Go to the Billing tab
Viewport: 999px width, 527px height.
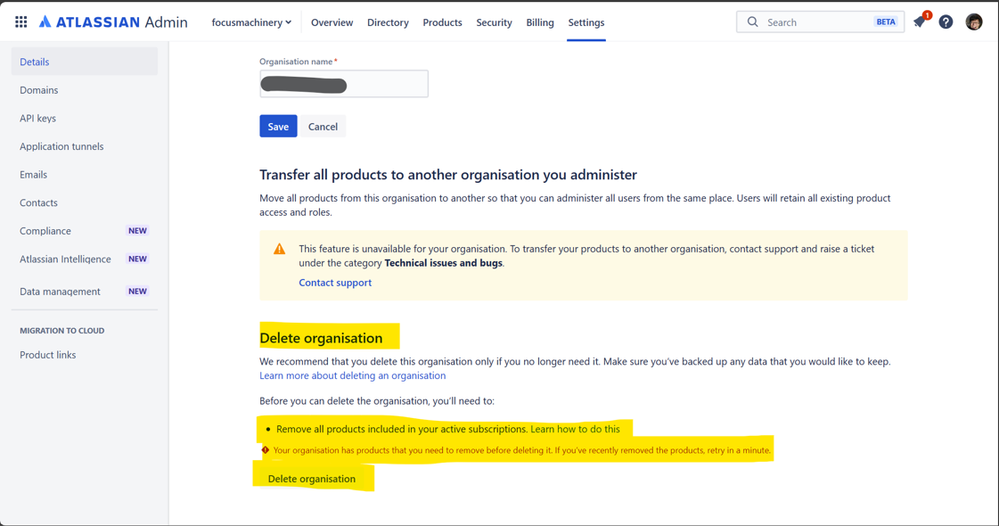(x=540, y=22)
